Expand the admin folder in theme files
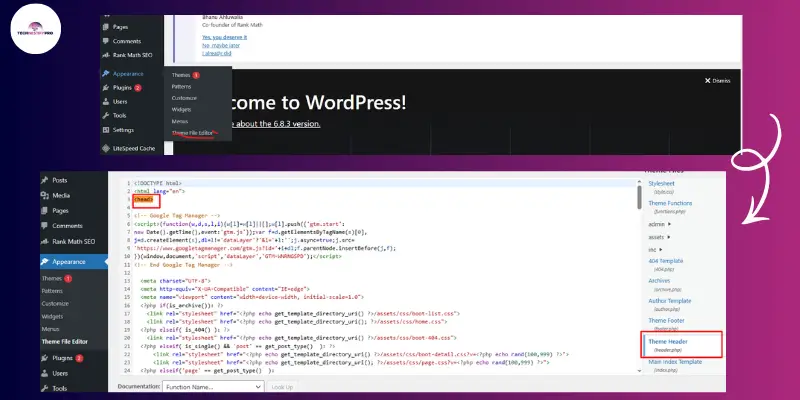Viewport: 800px width, 400px height. [659, 224]
